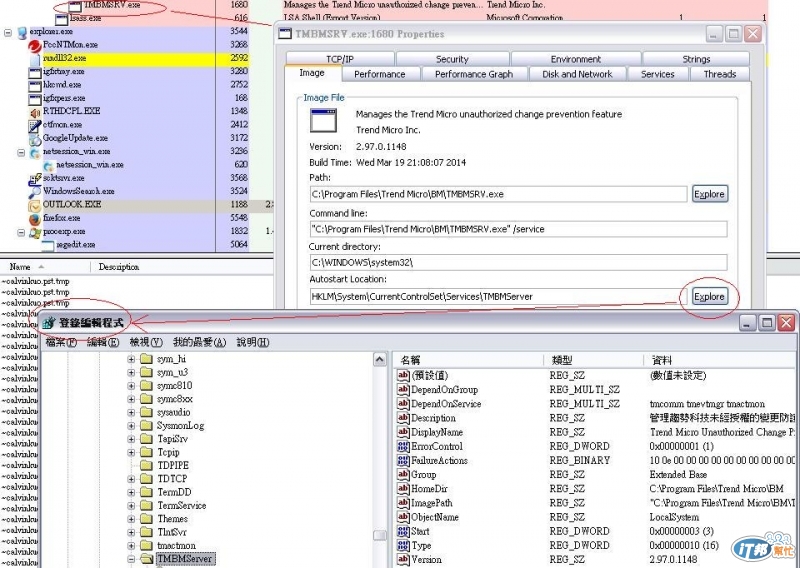
Task: Click the Themes folder icon
Action: (146, 518)
